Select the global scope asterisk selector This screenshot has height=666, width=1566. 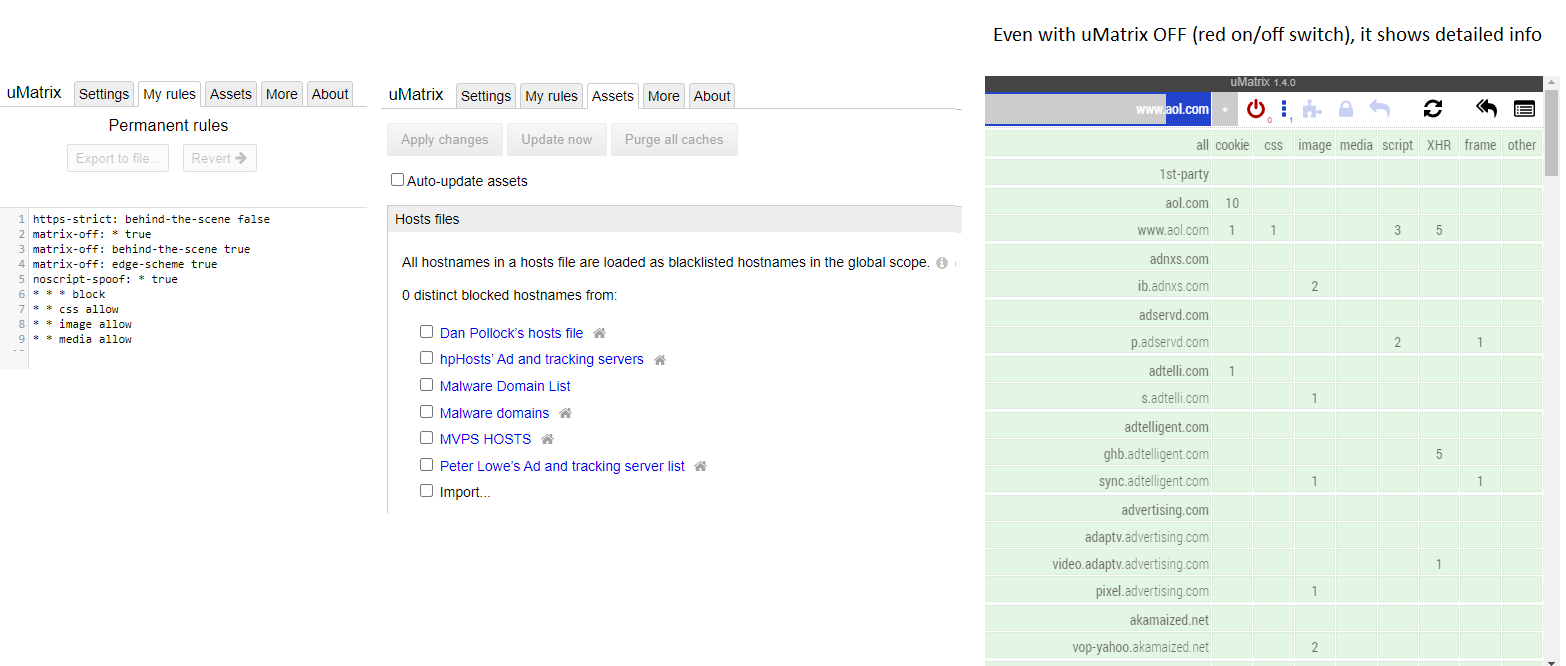[1225, 109]
